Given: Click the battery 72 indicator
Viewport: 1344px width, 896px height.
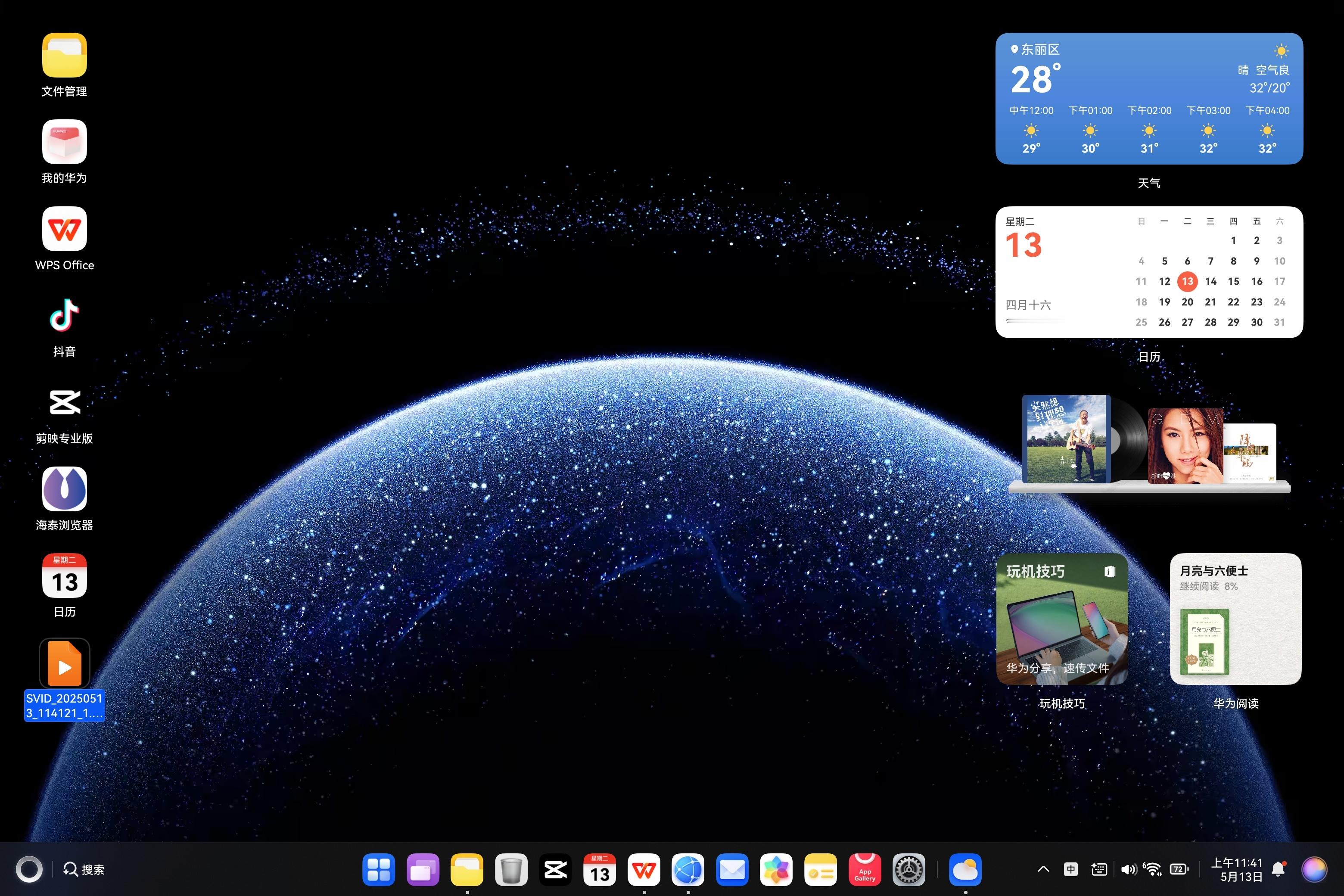Looking at the screenshot, I should pos(1179,869).
